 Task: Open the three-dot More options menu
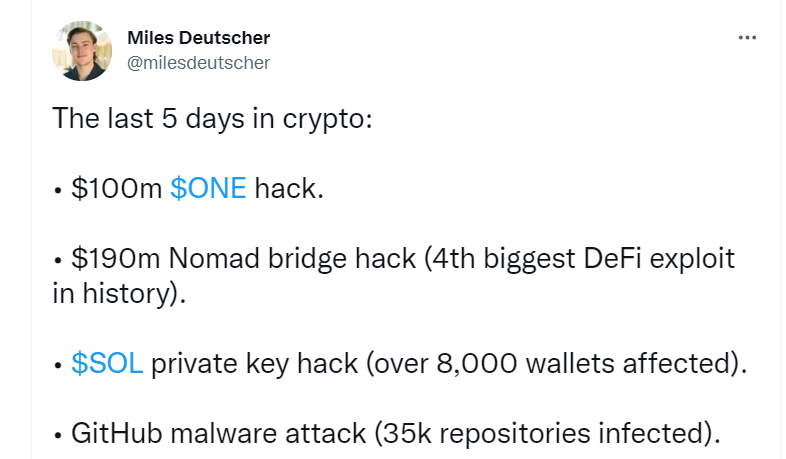pos(747,38)
